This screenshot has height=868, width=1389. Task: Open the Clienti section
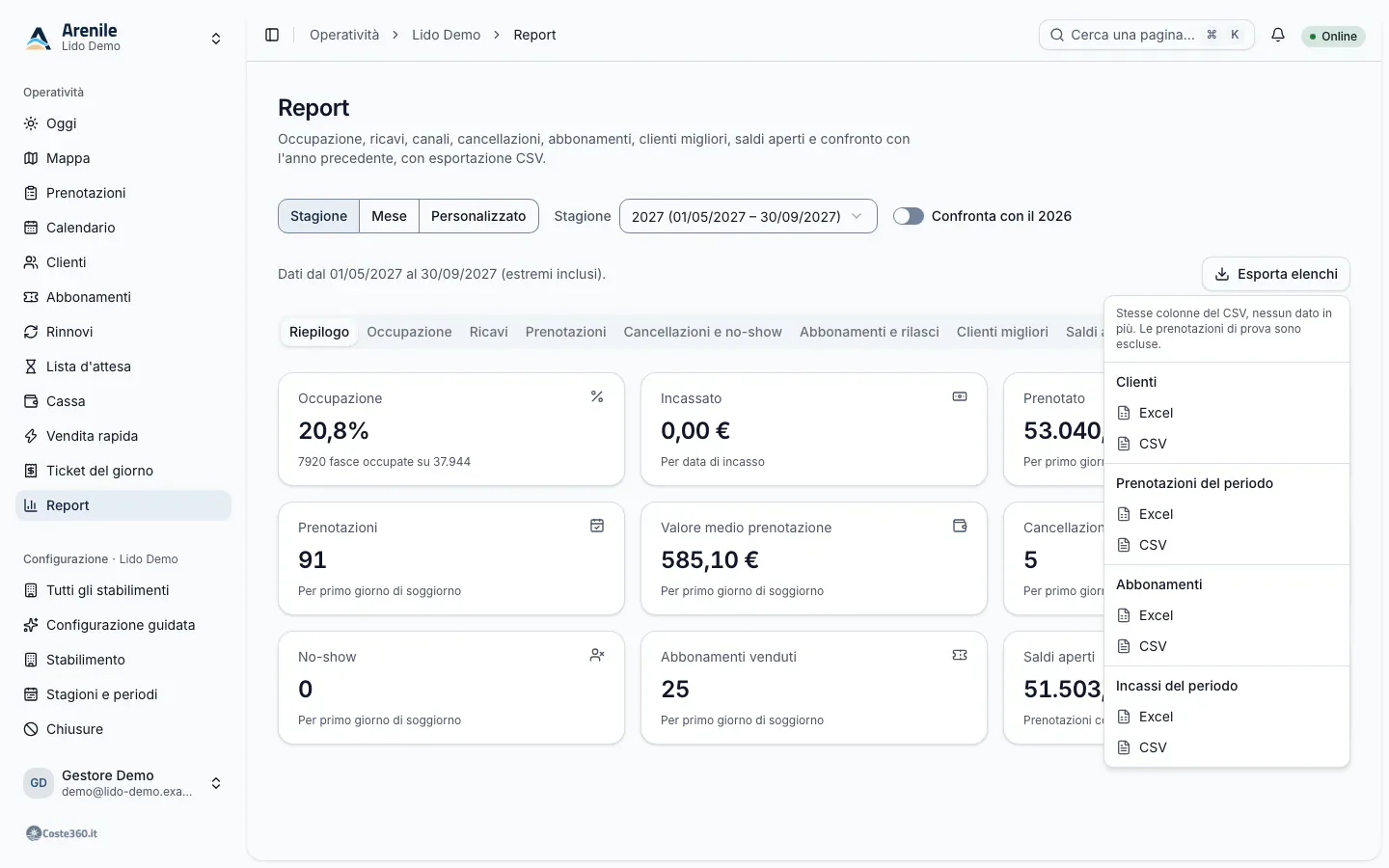point(123,262)
